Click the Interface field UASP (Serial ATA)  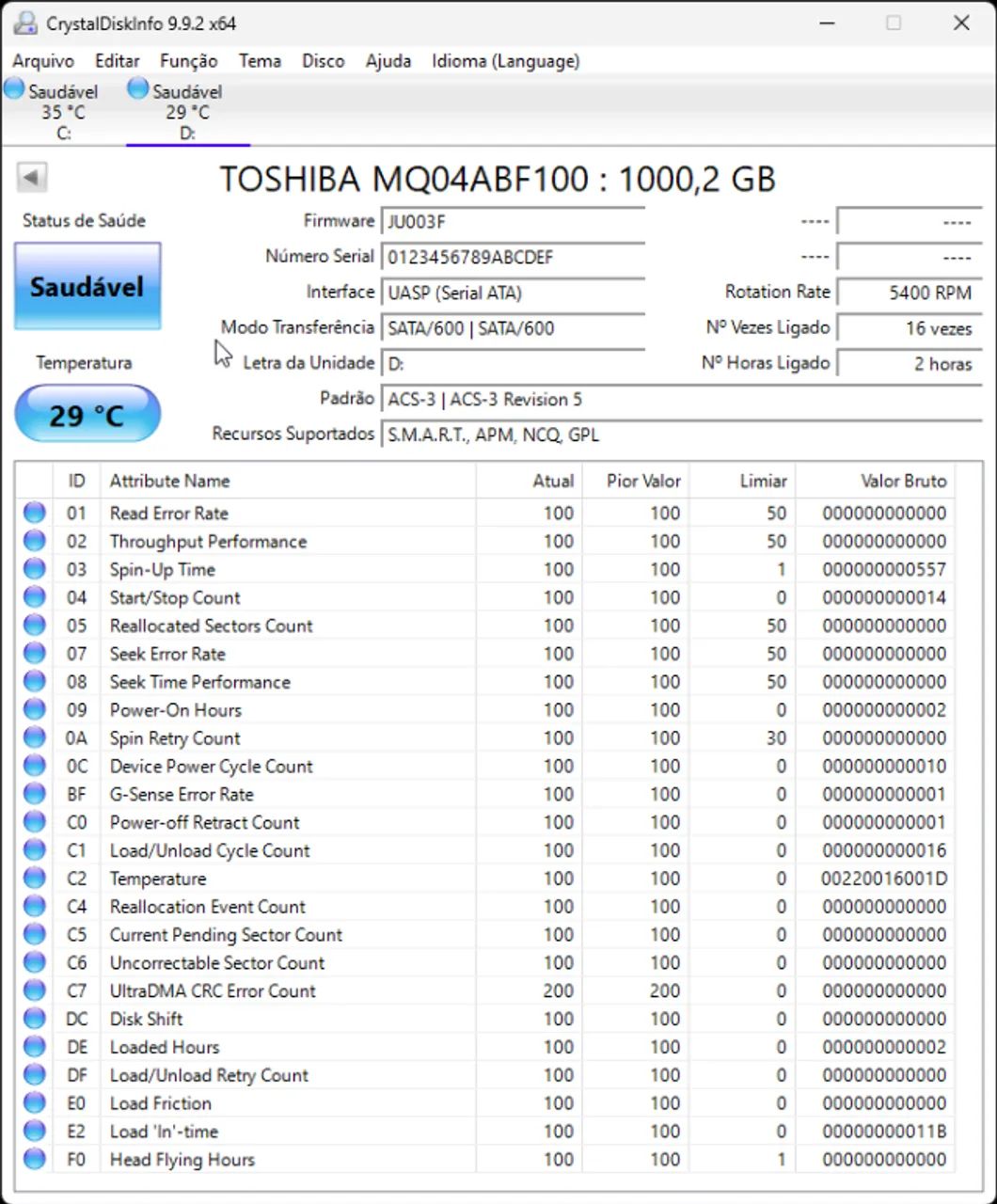[513, 293]
